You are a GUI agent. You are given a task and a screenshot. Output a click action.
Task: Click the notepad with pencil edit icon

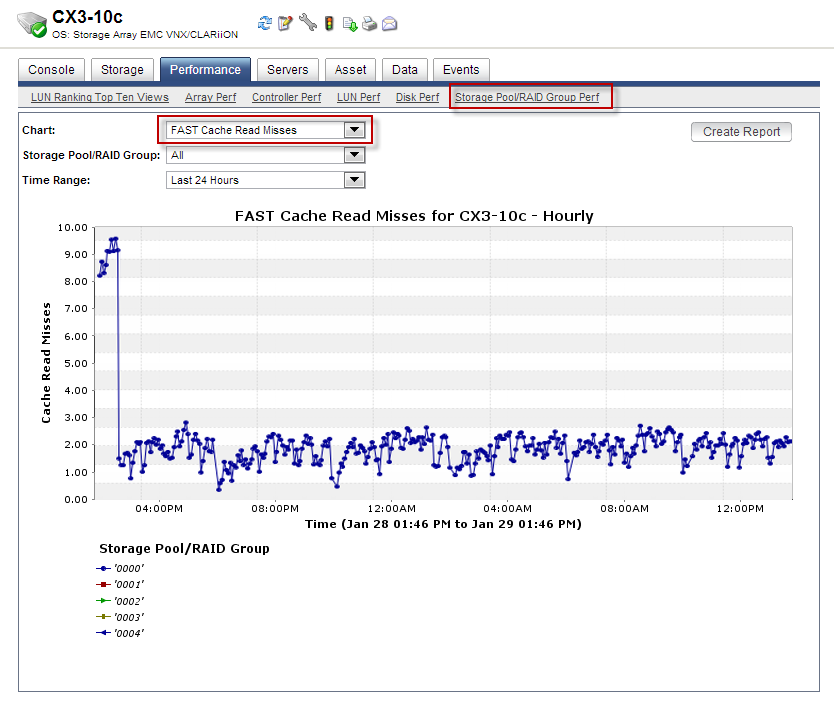click(286, 23)
